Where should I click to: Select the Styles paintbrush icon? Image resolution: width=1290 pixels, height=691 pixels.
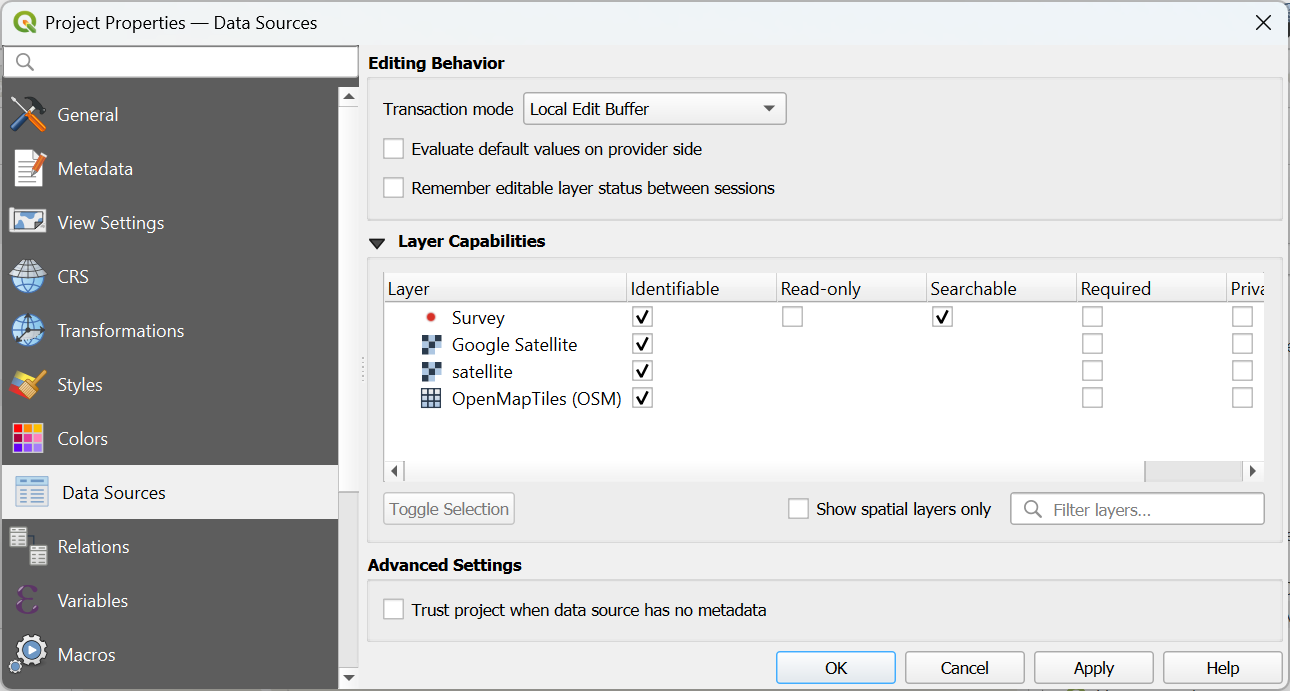coord(28,385)
